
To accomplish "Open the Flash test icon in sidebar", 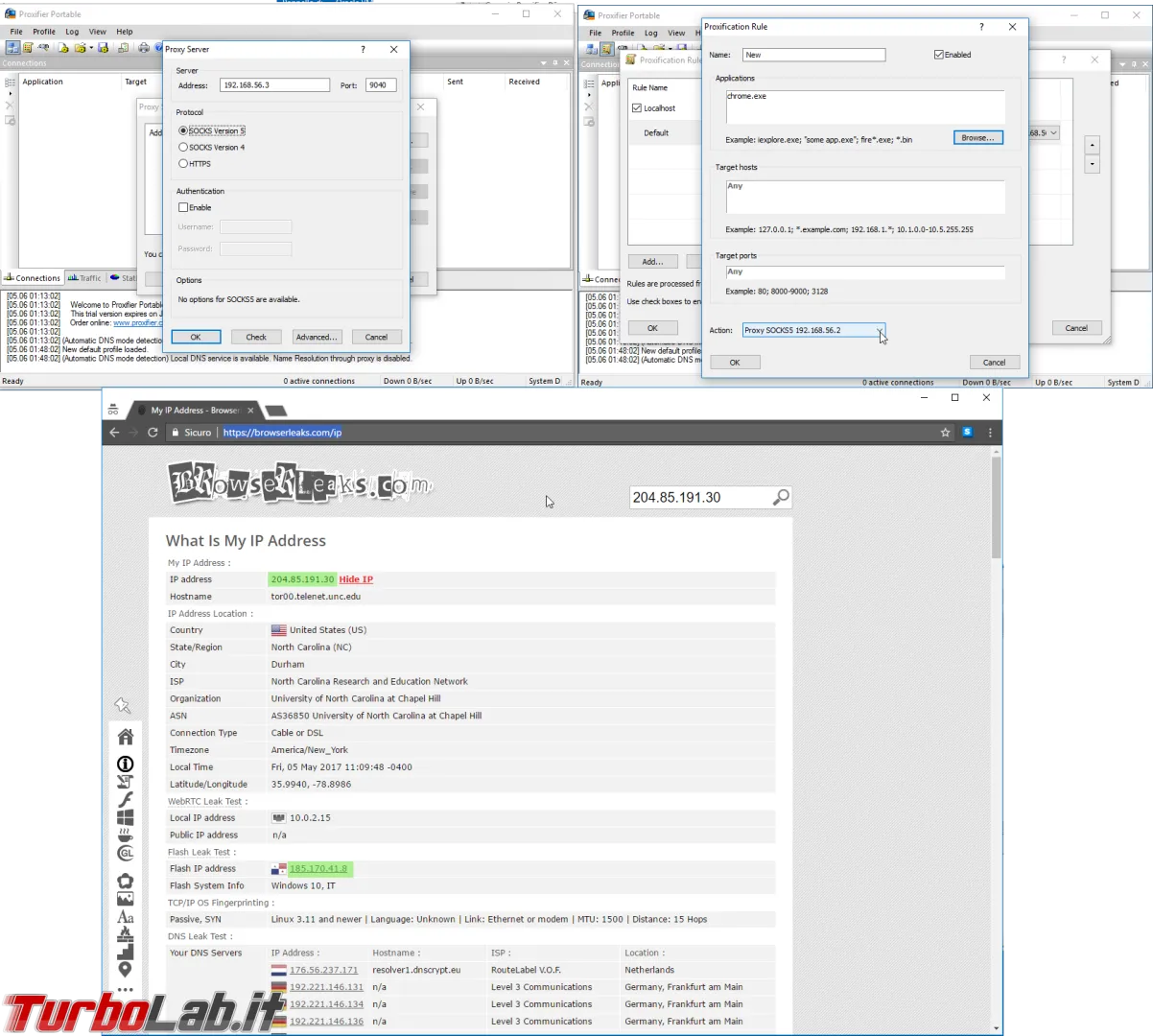I will [125, 799].
